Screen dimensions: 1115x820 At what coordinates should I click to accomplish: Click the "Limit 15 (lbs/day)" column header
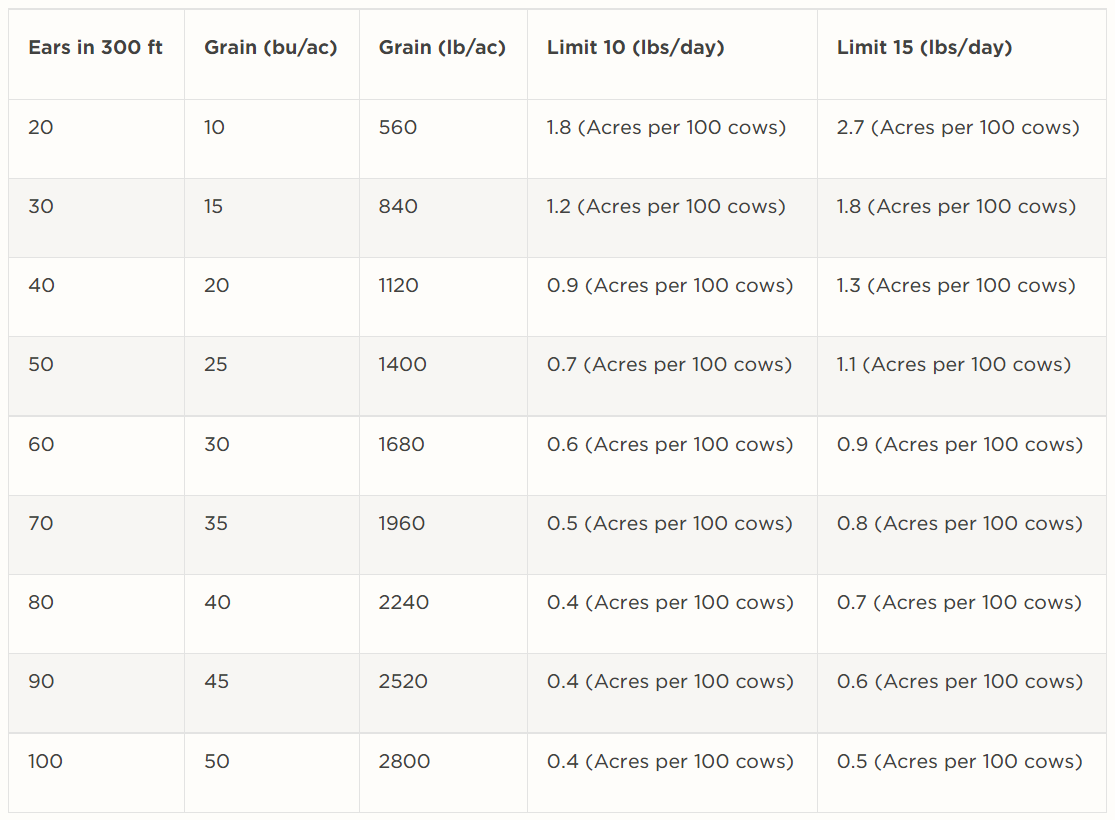(x=924, y=48)
